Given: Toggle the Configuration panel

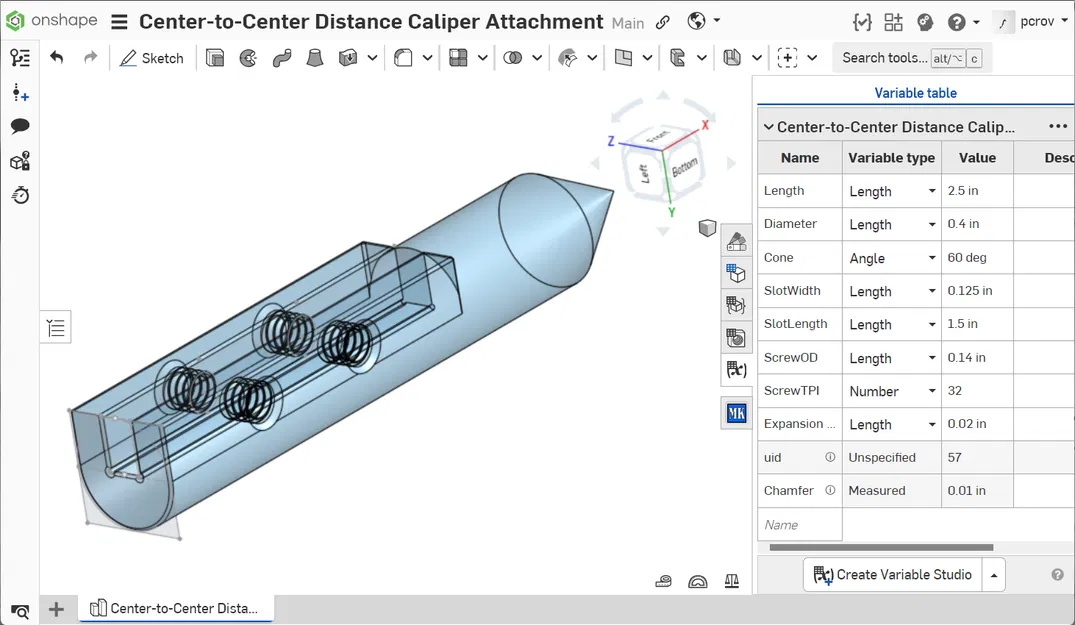Looking at the screenshot, I should tap(736, 272).
